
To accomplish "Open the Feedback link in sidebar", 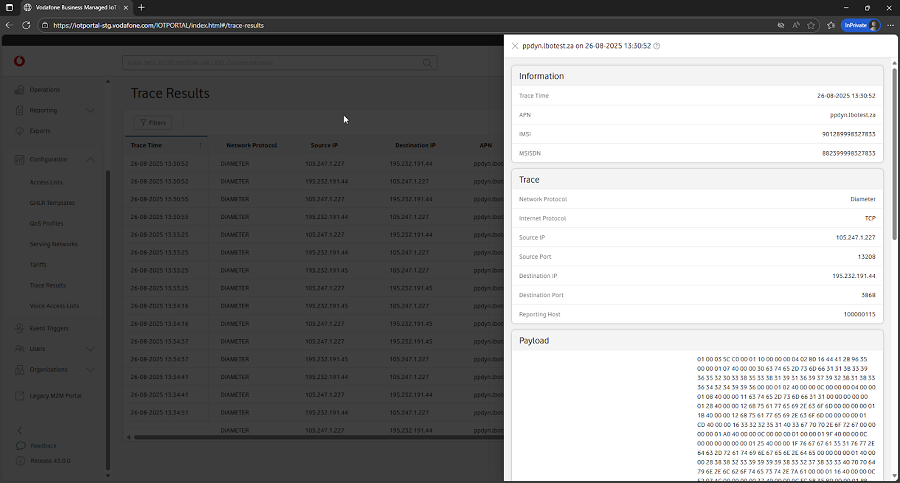I will [x=43, y=445].
